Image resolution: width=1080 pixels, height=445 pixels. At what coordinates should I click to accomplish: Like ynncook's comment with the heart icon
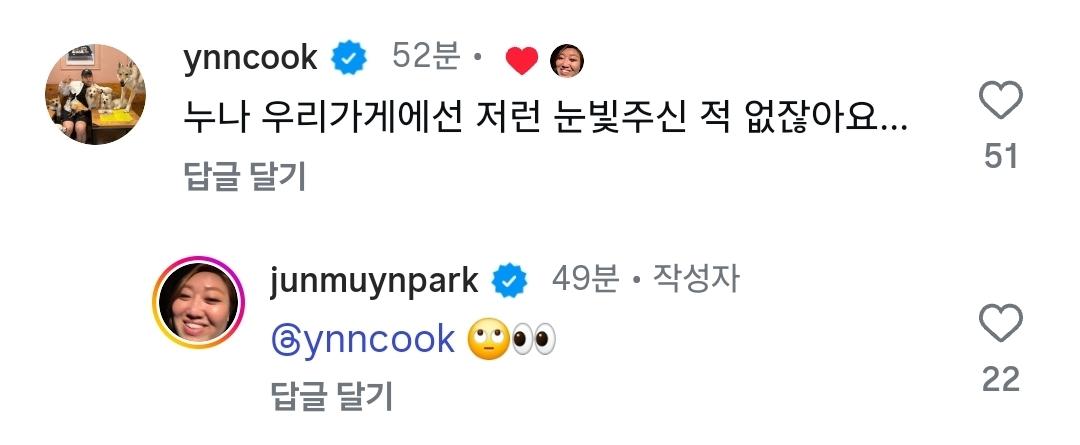point(1000,101)
